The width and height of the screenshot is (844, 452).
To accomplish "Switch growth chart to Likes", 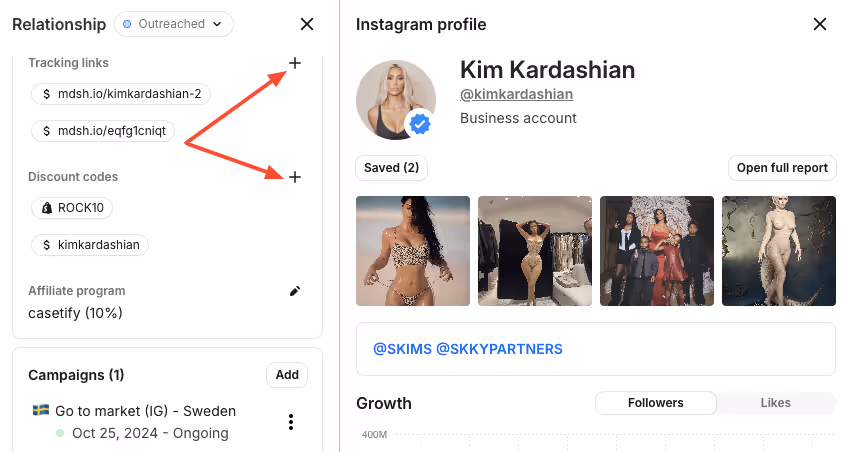I will click(775, 403).
